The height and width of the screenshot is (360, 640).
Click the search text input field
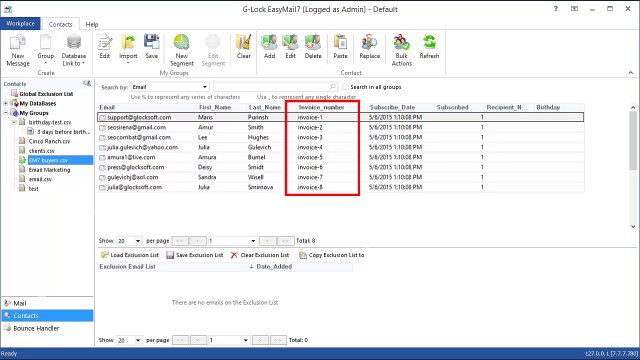(x=272, y=87)
